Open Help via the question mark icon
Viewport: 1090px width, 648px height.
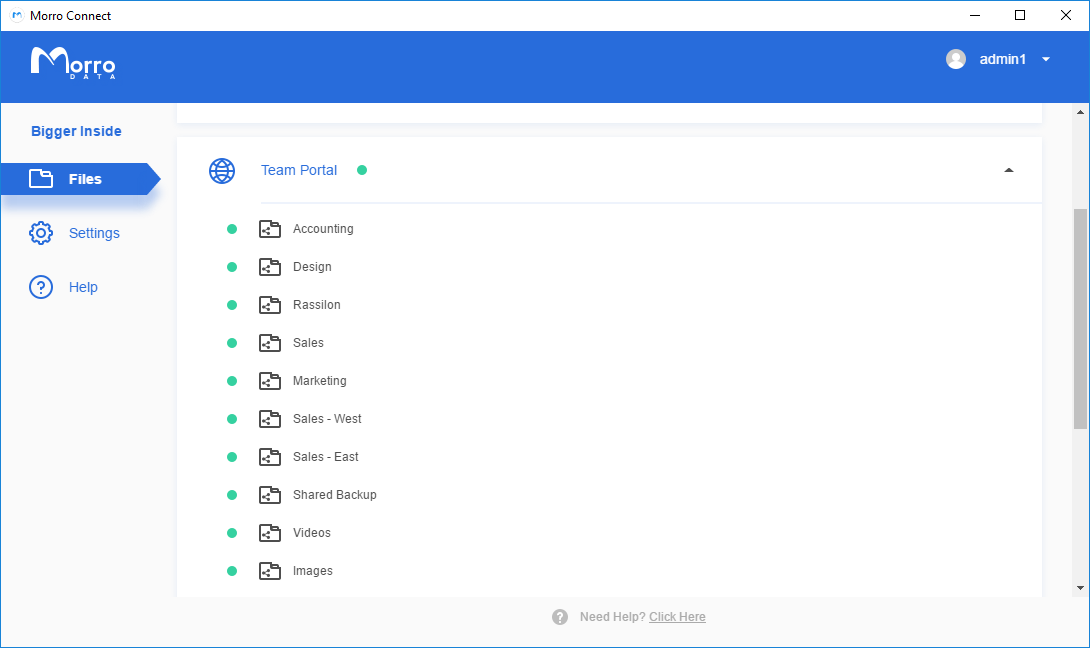pyautogui.click(x=41, y=287)
